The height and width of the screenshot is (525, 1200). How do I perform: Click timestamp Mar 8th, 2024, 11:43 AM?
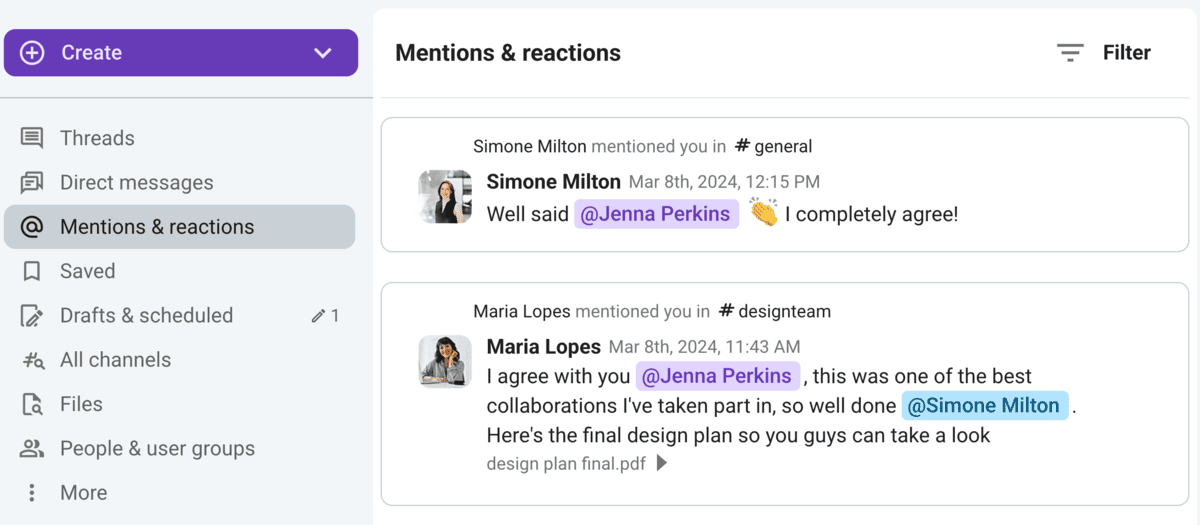click(x=704, y=347)
